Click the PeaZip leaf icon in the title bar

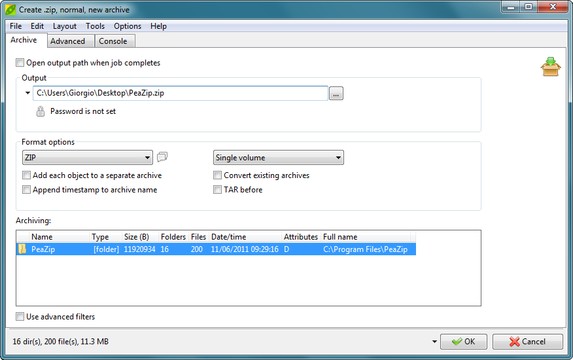pyautogui.click(x=10, y=10)
